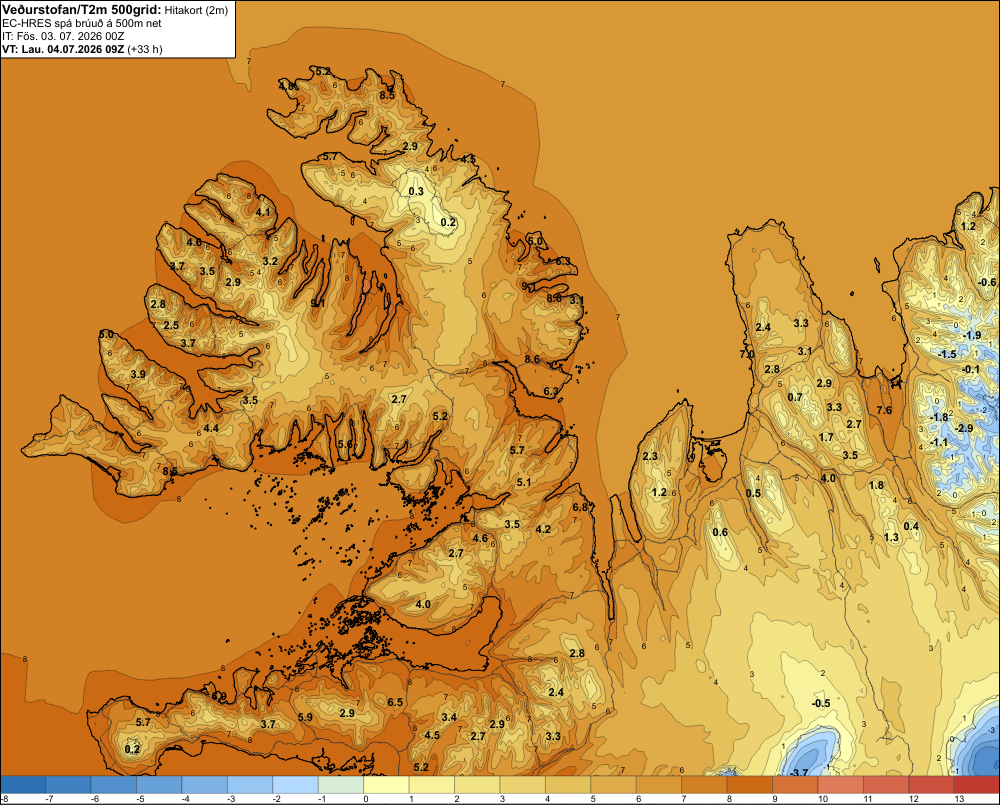Screen dimensions: 1000x805
Task: Click the 9.1 temperature label on the map
Action: 318,303
